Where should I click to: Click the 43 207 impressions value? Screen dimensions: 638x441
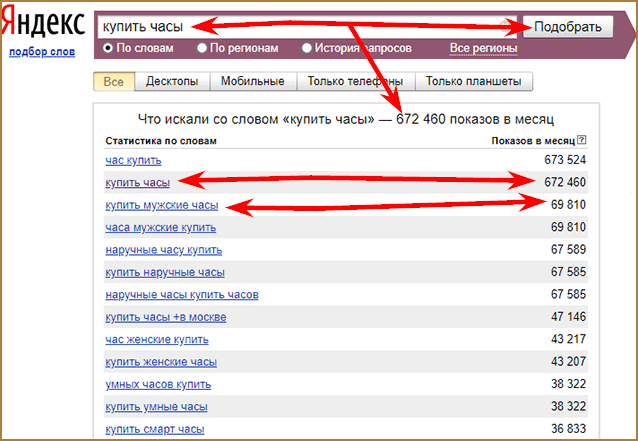tap(568, 361)
